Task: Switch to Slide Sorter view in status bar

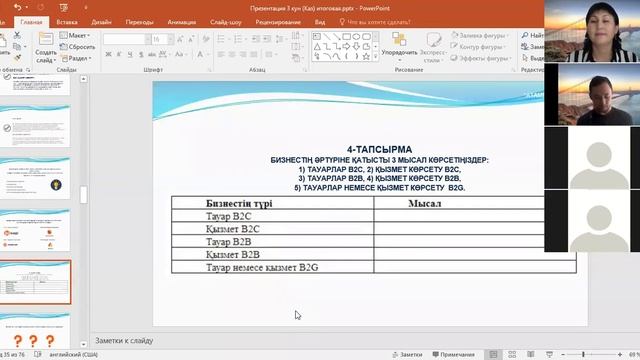Action: pyautogui.click(x=512, y=354)
